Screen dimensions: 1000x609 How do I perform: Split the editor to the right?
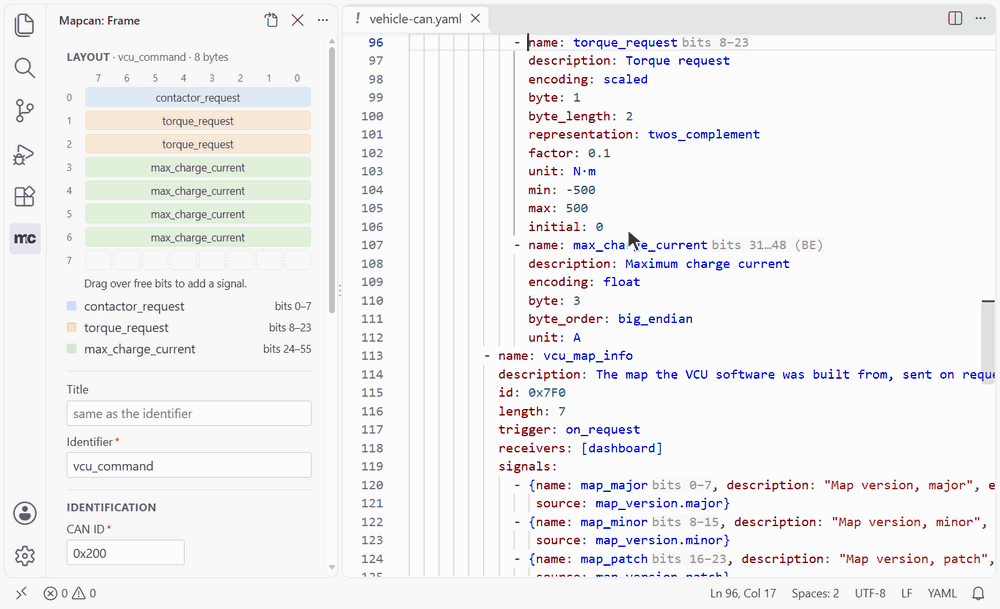[955, 18]
